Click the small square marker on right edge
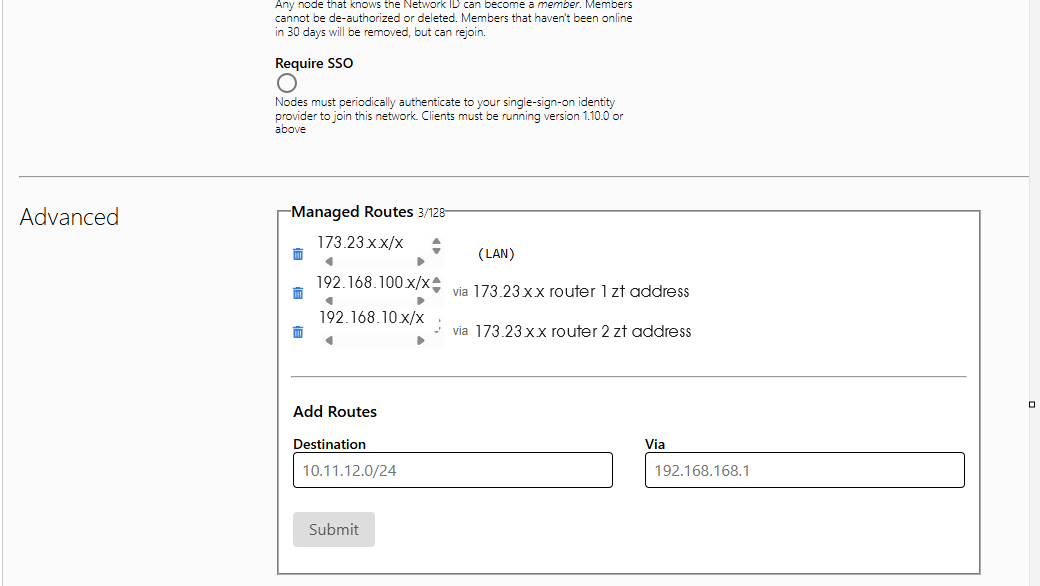 coord(1031,404)
